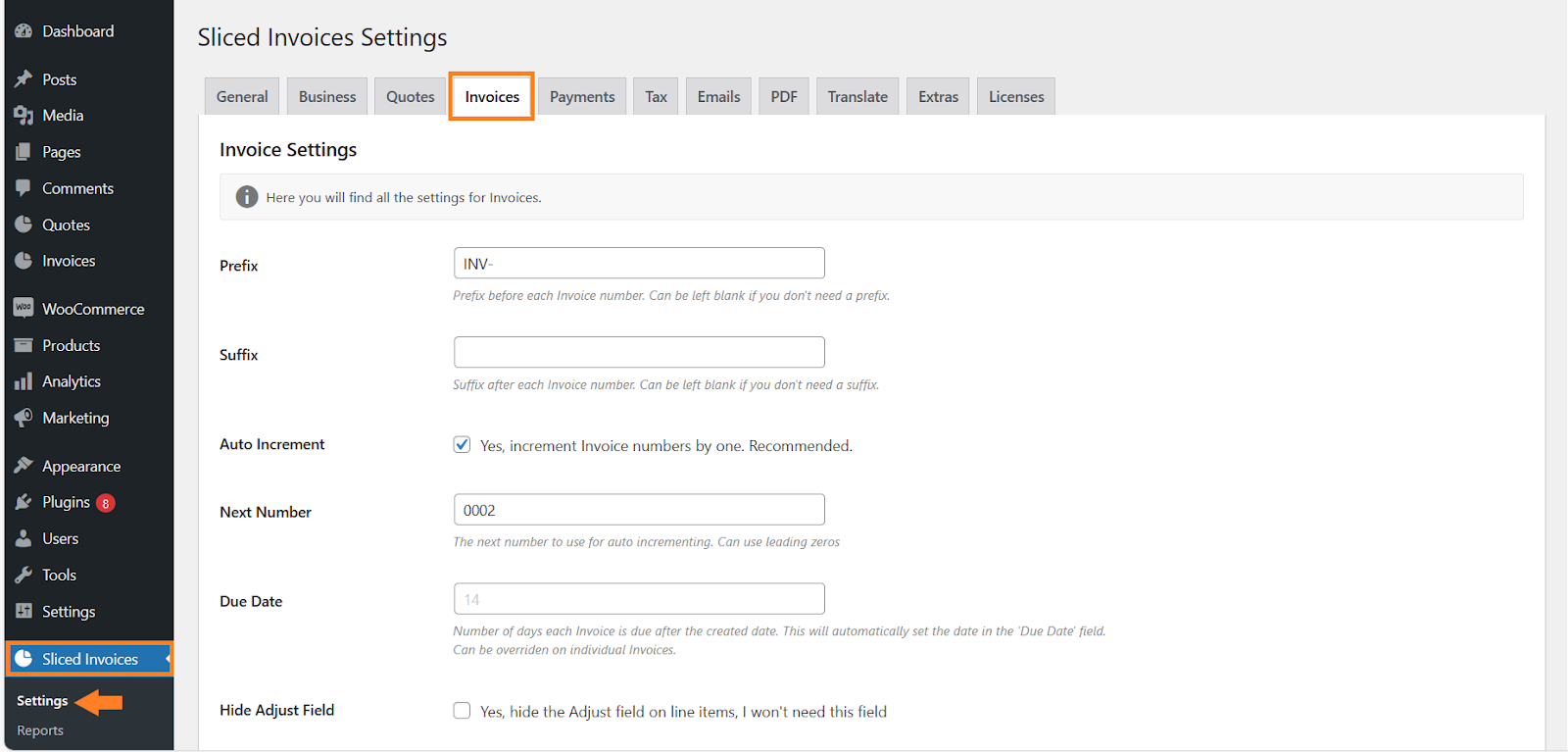The image size is (1568, 752).
Task: Click the Next Number input field
Action: coord(639,510)
